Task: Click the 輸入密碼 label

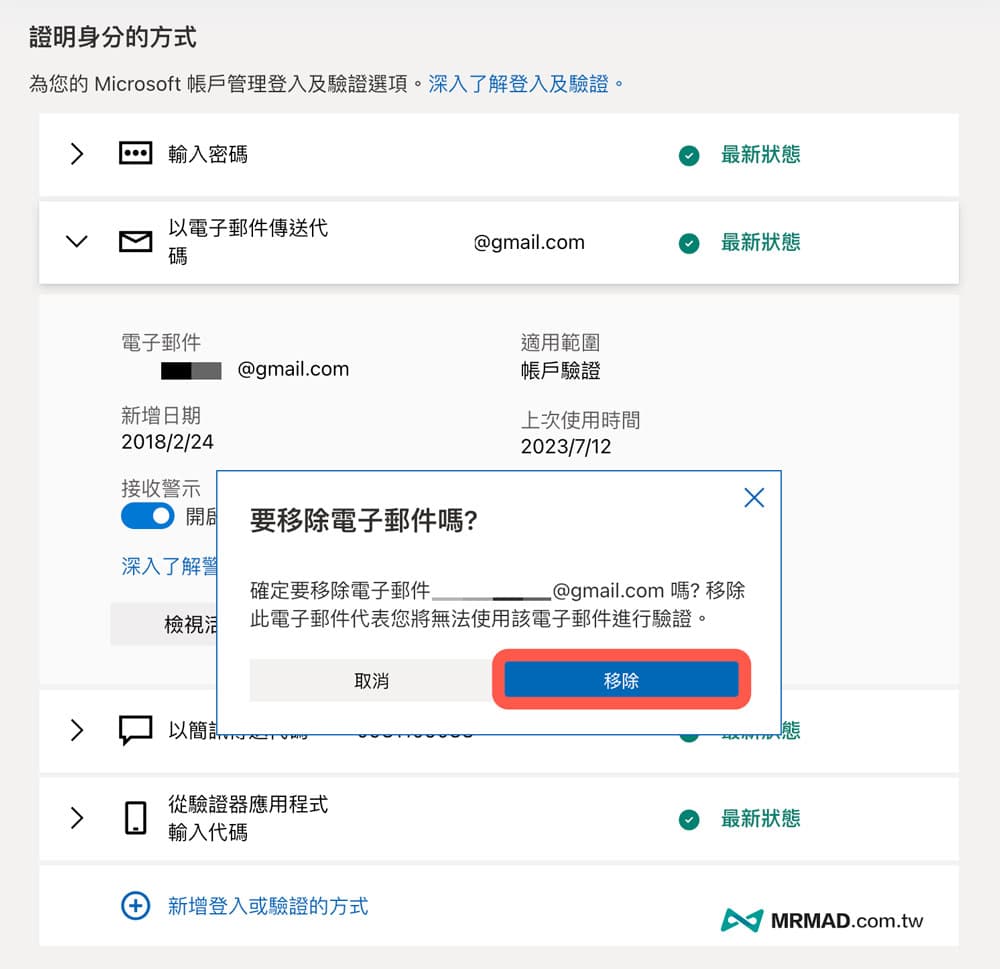Action: [207, 154]
